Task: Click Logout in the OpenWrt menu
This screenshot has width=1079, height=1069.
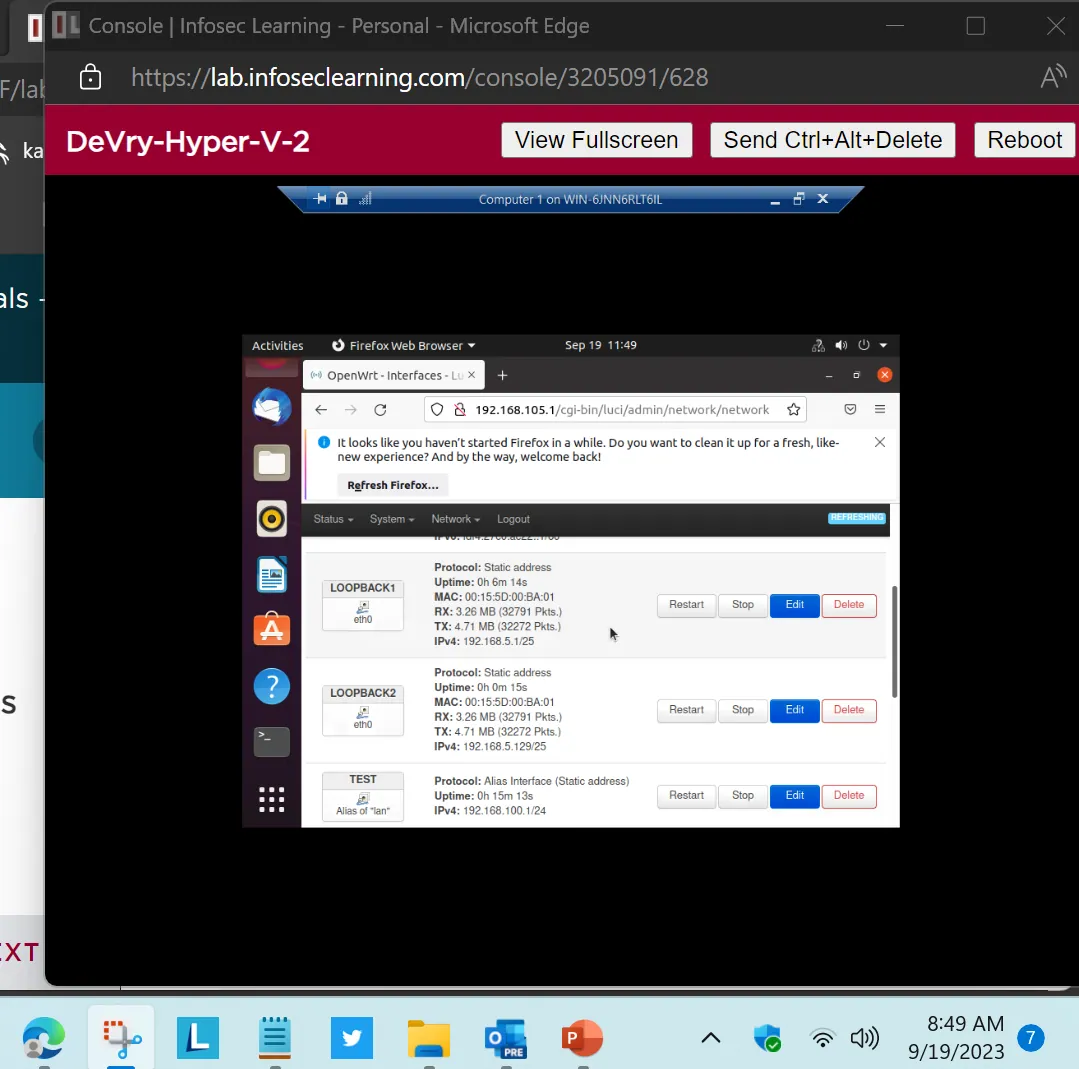Action: click(513, 519)
